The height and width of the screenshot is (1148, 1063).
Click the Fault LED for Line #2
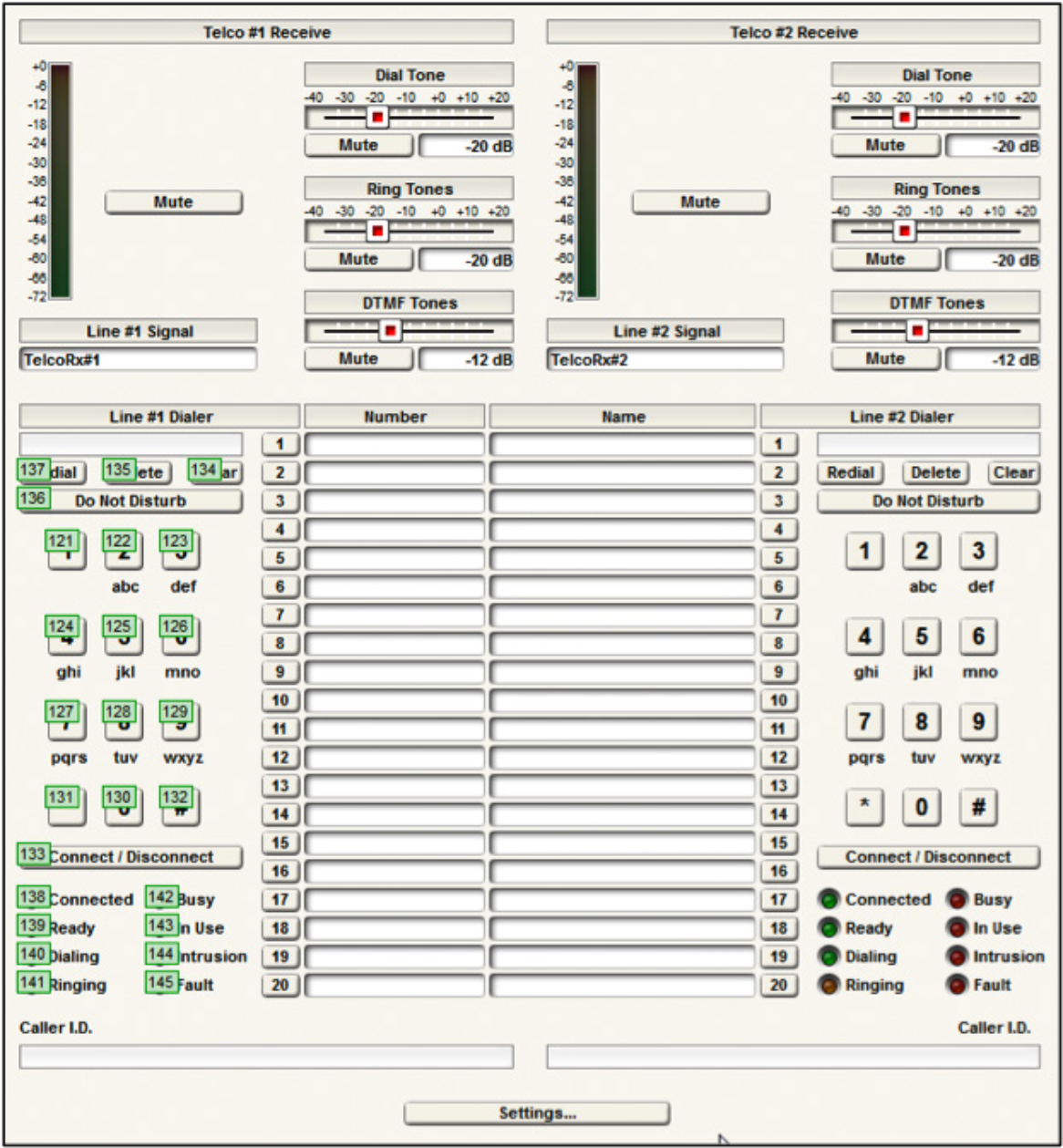pyautogui.click(x=958, y=985)
